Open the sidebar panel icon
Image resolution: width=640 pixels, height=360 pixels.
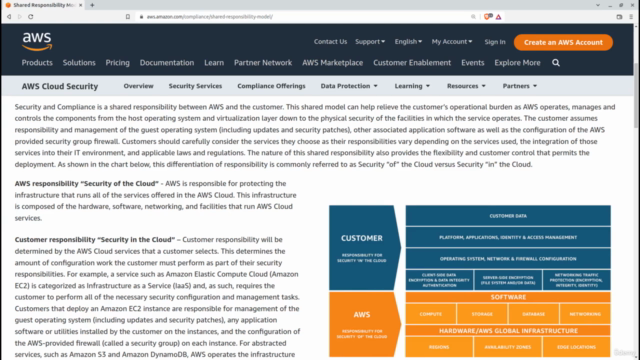point(619,17)
